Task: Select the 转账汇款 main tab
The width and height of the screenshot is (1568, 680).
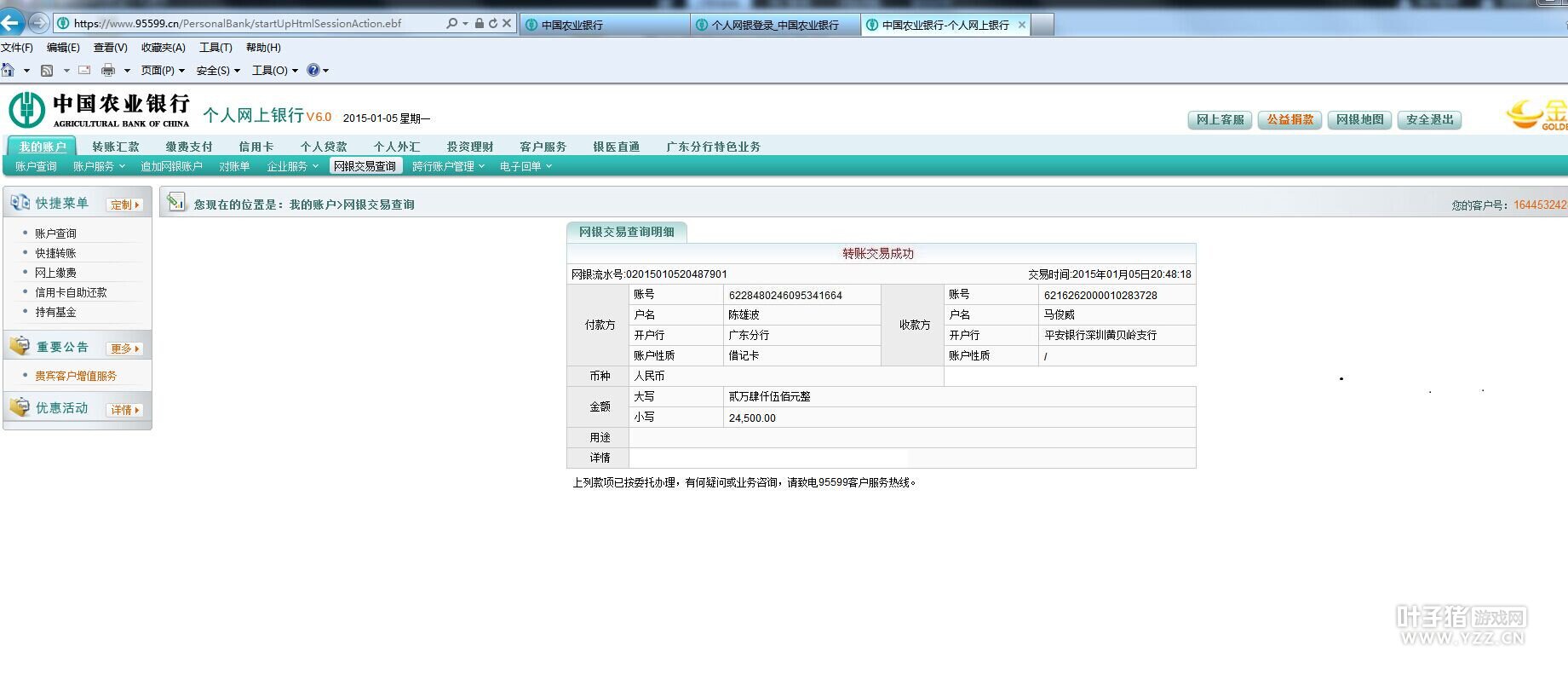Action: click(116, 147)
